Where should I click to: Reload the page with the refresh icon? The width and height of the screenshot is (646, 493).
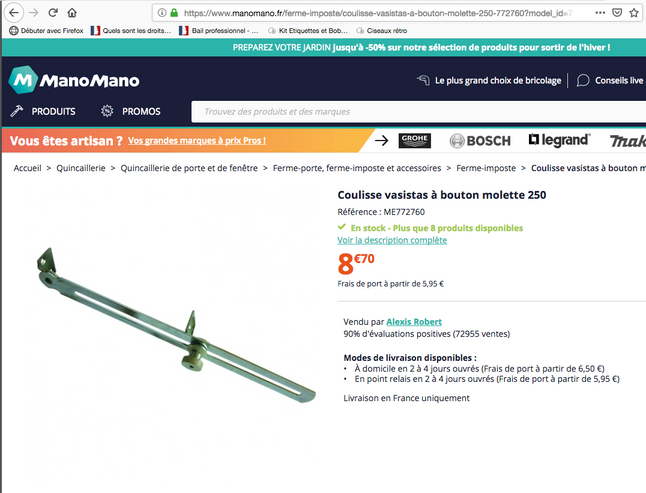(53, 13)
